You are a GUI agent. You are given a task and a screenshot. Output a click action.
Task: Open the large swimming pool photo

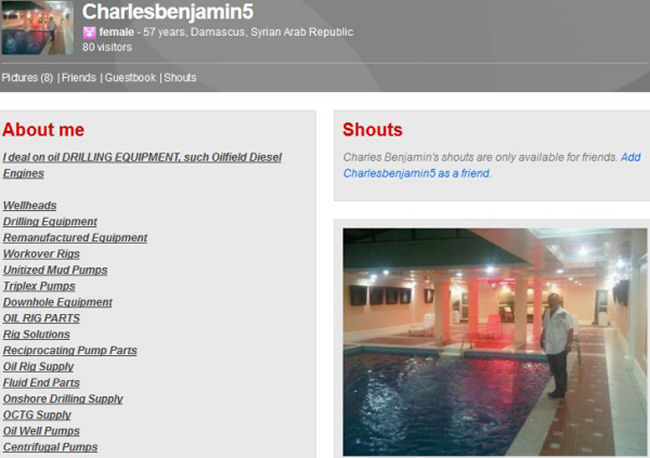click(x=495, y=342)
